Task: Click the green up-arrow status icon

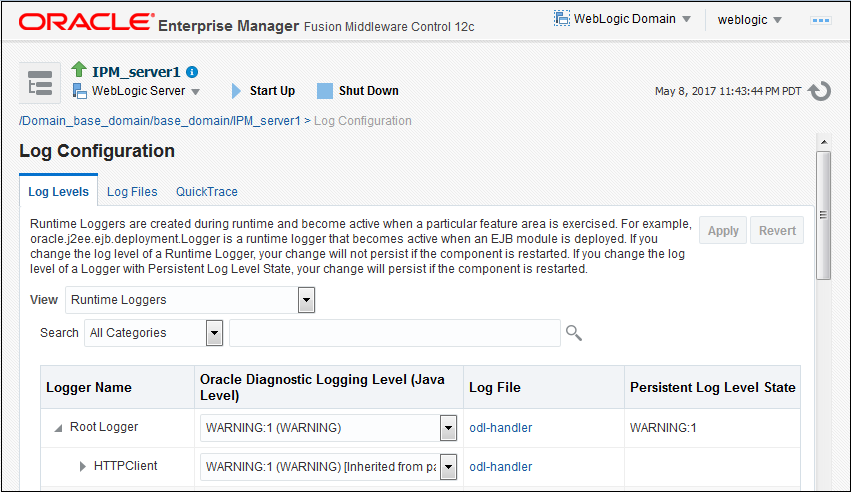Action: coord(79,69)
